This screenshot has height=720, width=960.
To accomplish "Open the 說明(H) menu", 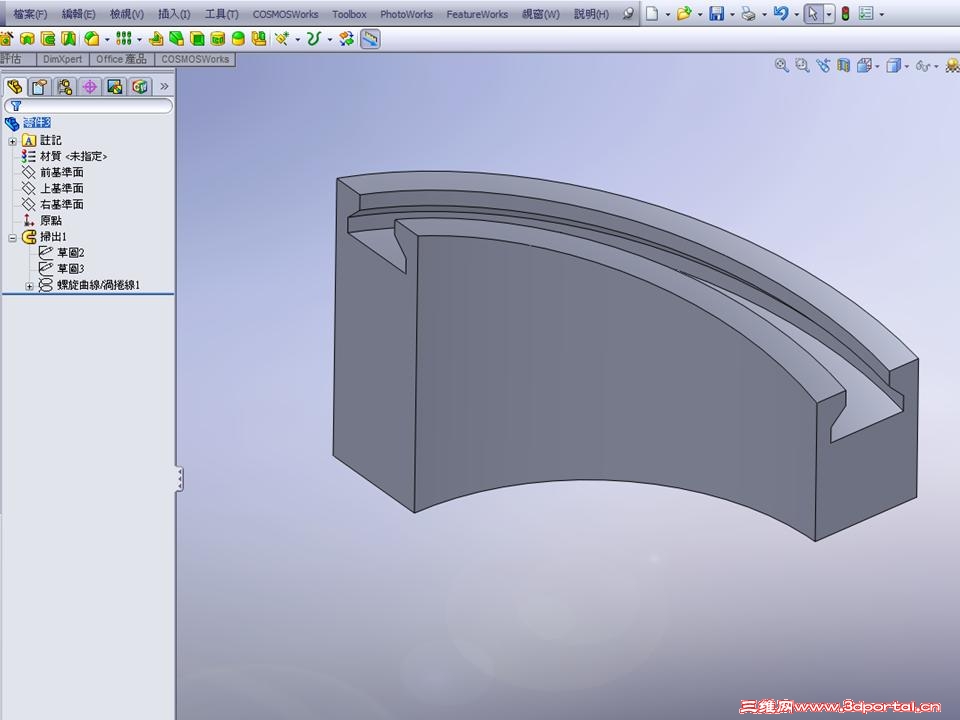I will [x=591, y=13].
